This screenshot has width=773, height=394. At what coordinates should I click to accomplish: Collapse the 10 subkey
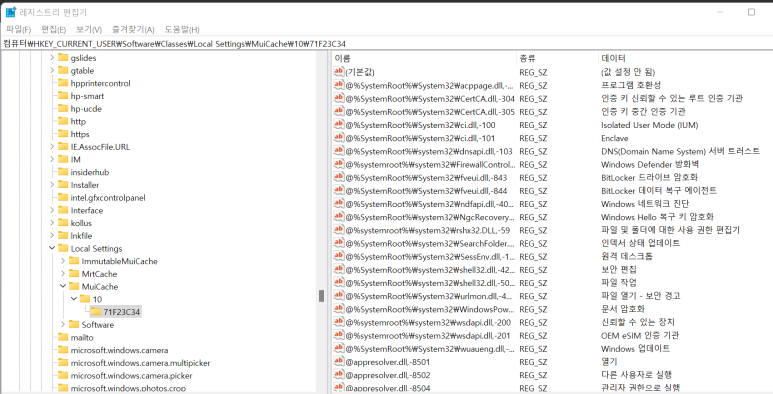[x=74, y=299]
